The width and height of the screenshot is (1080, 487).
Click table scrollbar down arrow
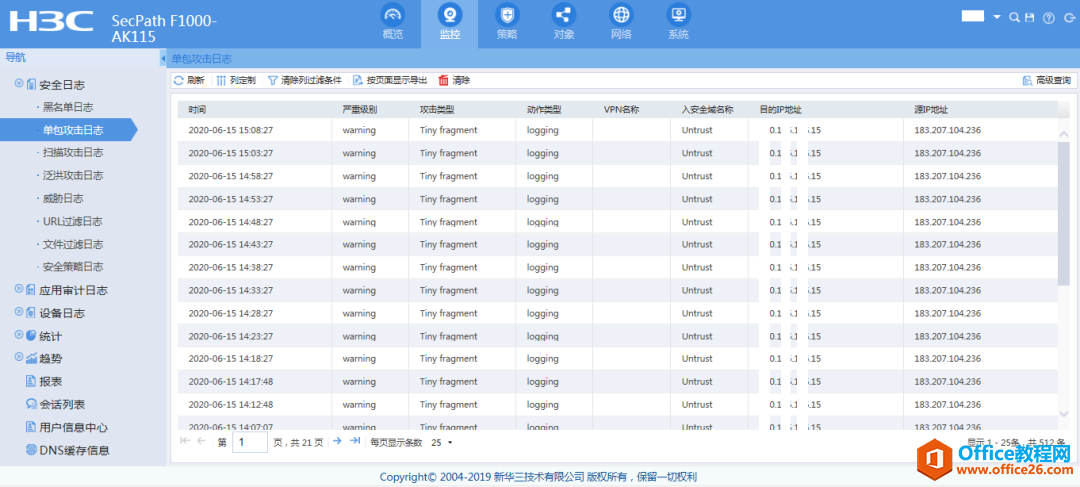[1064, 412]
